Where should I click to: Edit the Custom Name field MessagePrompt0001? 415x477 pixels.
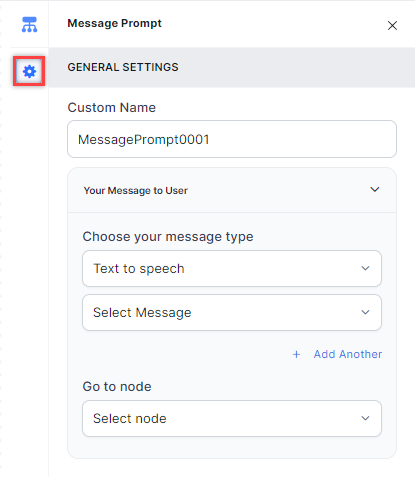click(232, 139)
